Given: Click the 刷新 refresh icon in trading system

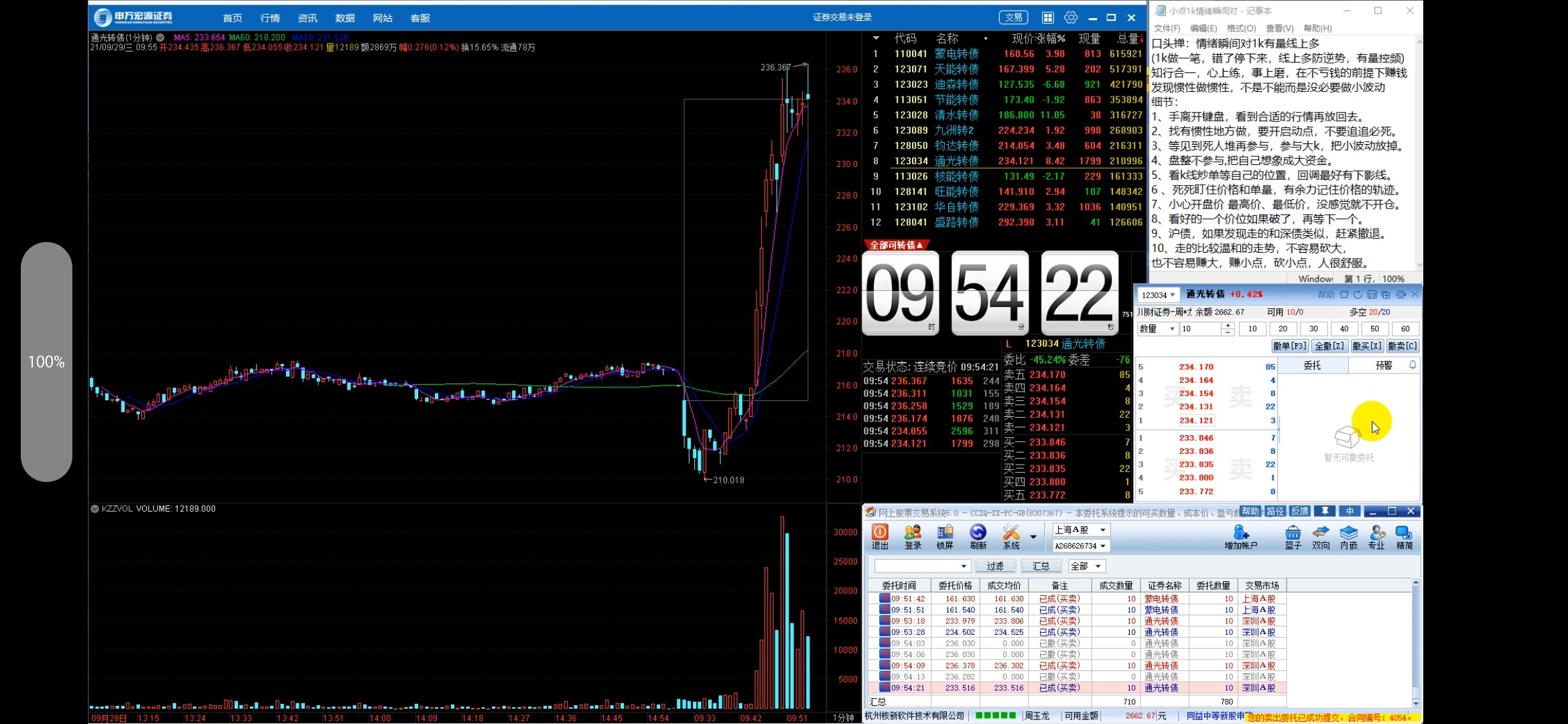Looking at the screenshot, I should coord(978,536).
